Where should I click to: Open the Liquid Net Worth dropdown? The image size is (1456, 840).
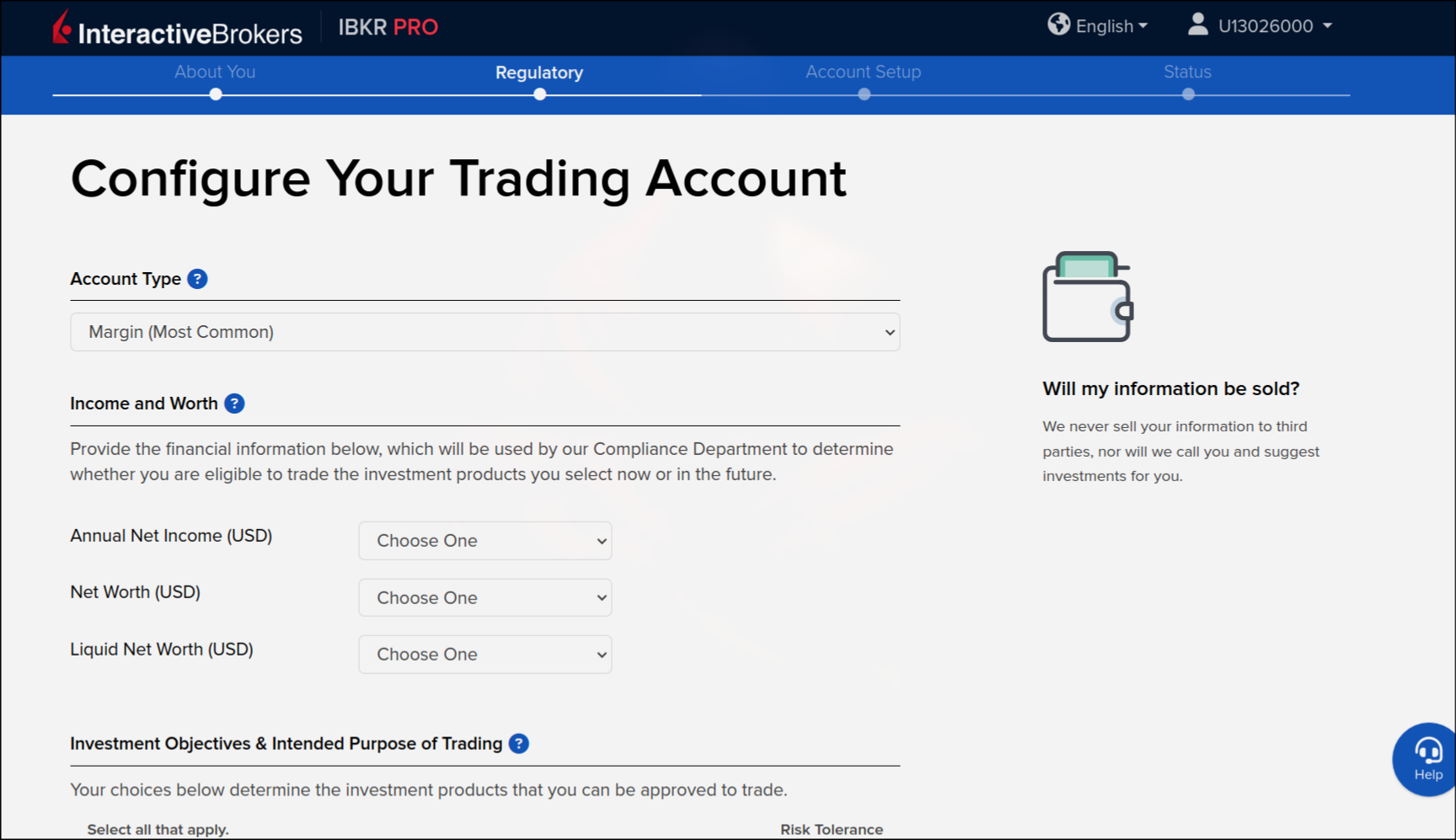click(x=484, y=655)
